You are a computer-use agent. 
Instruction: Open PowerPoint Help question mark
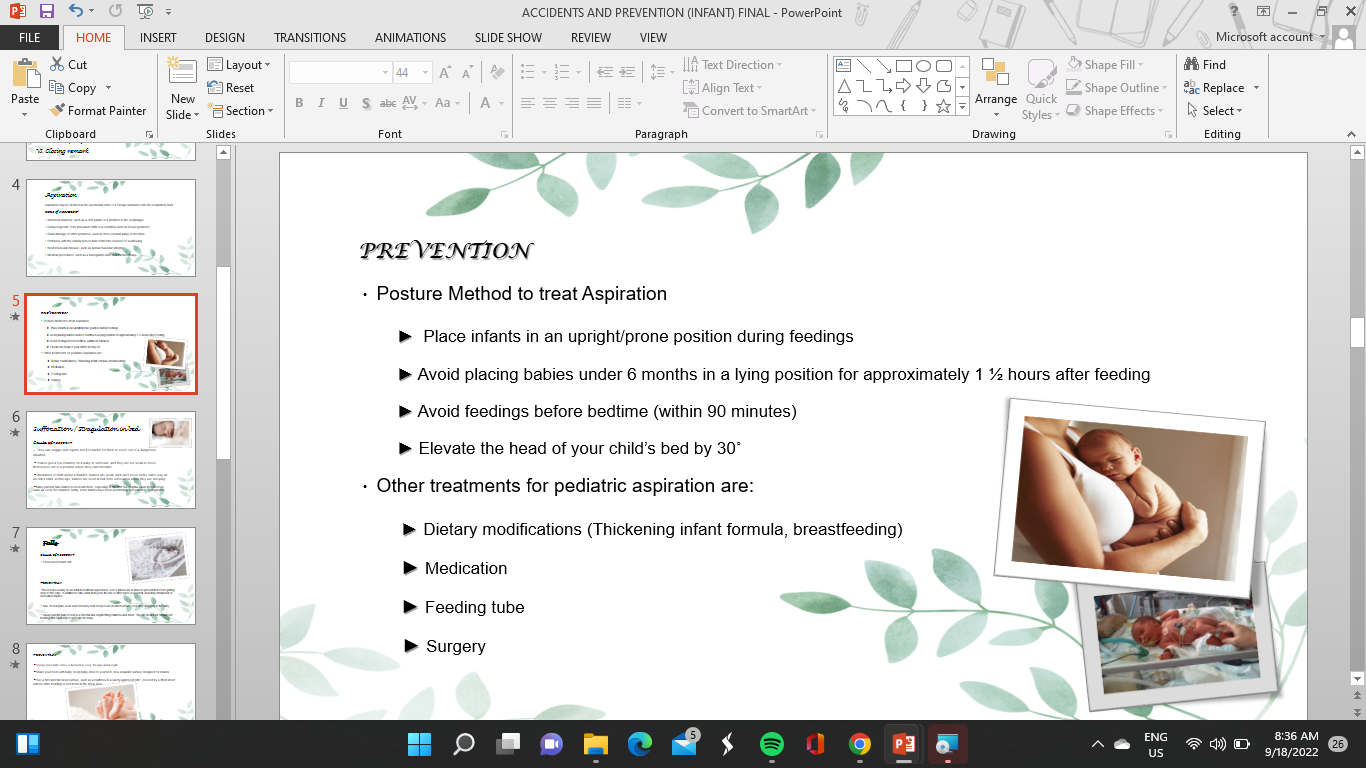pyautogui.click(x=1235, y=12)
